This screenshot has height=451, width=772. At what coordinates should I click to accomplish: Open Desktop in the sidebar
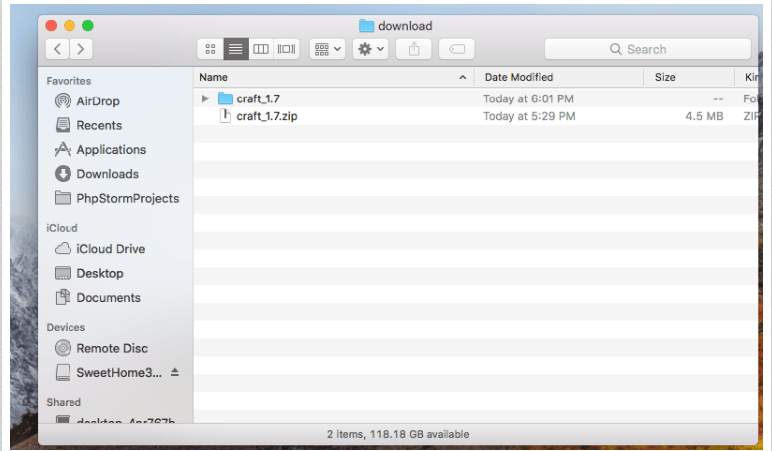click(x=99, y=273)
